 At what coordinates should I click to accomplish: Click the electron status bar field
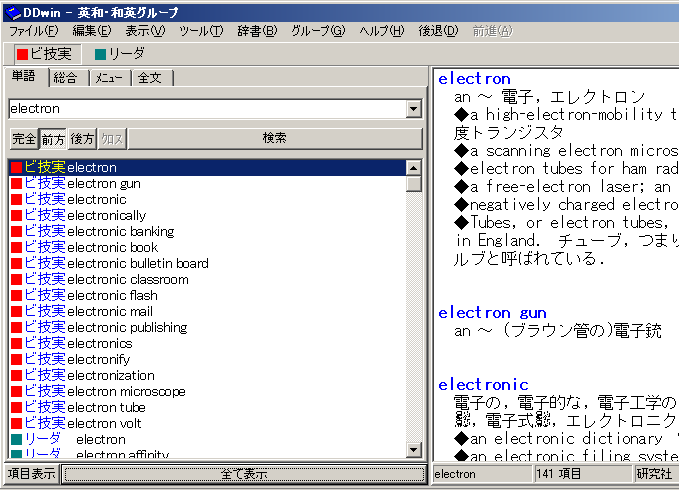pyautogui.click(x=482, y=474)
